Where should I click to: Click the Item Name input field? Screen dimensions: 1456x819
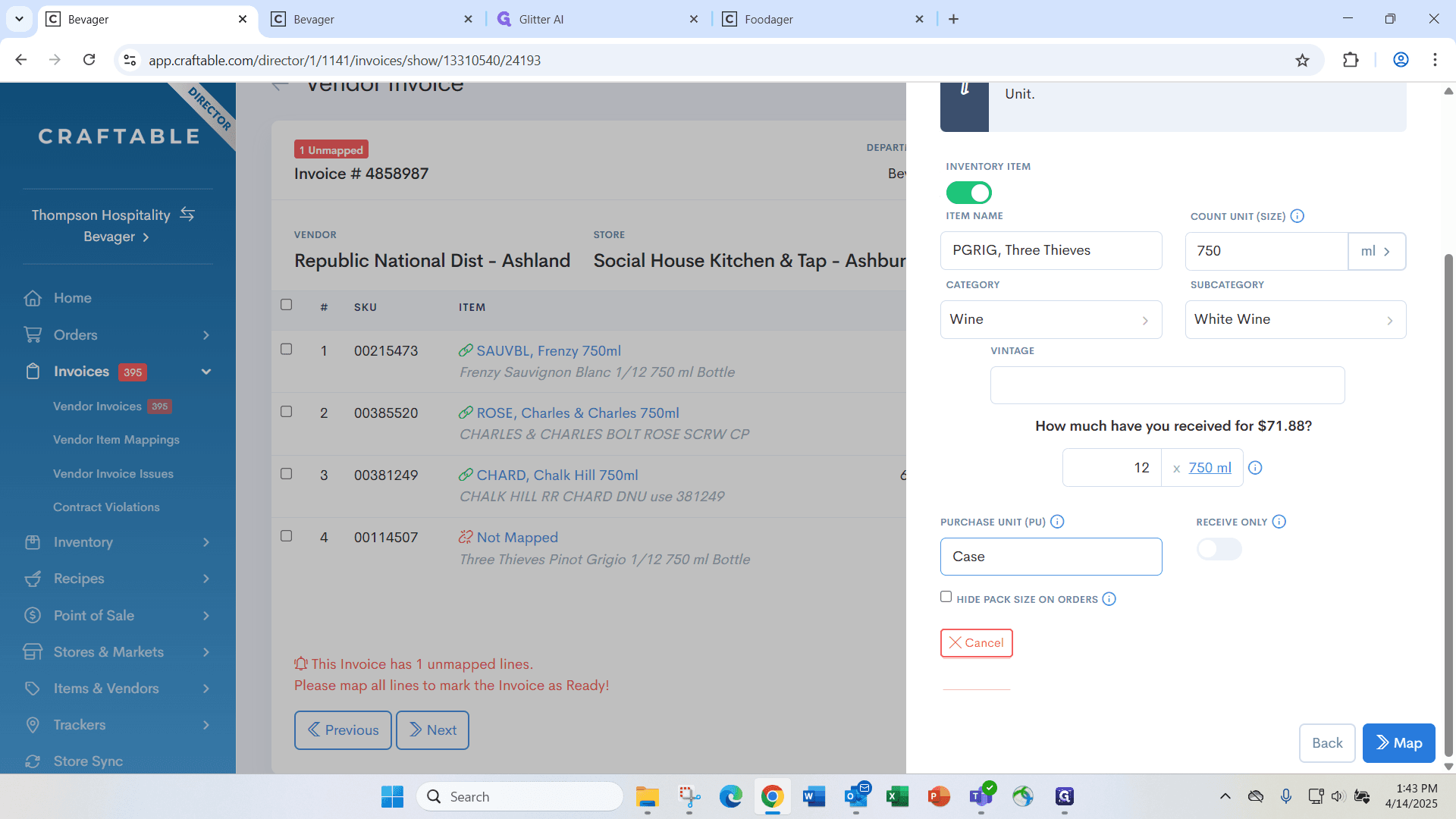coord(1051,251)
